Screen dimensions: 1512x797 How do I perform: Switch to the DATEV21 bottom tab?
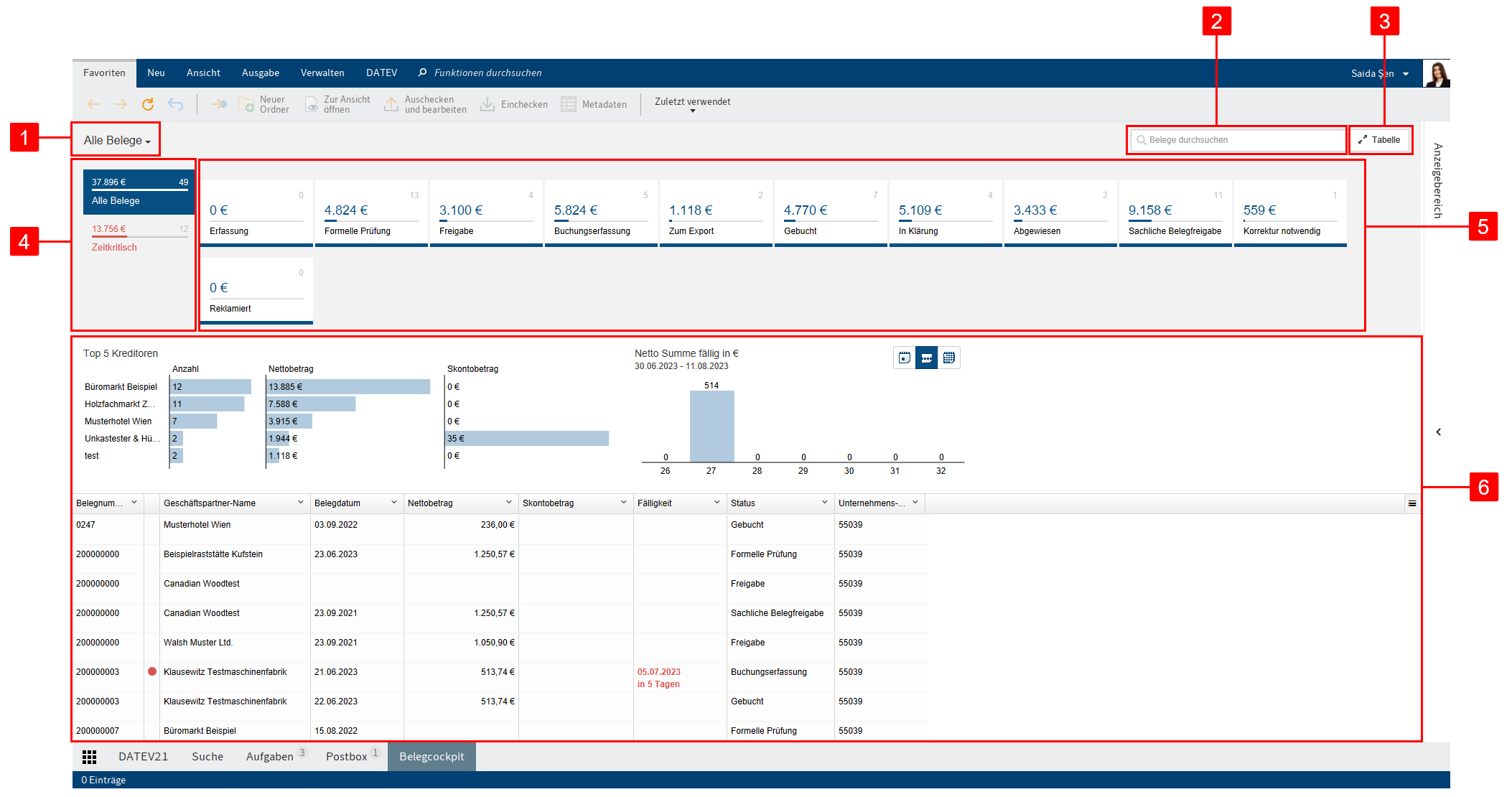(144, 757)
